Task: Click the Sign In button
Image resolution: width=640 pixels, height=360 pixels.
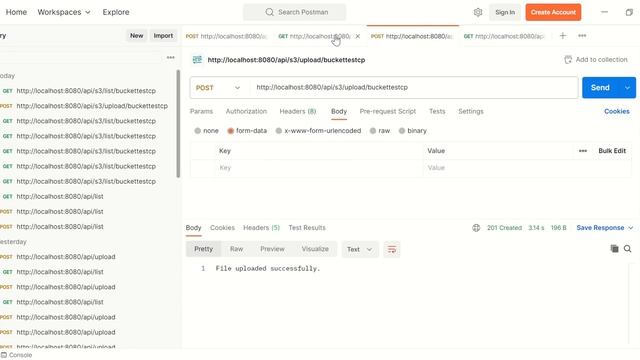Action: click(505, 12)
